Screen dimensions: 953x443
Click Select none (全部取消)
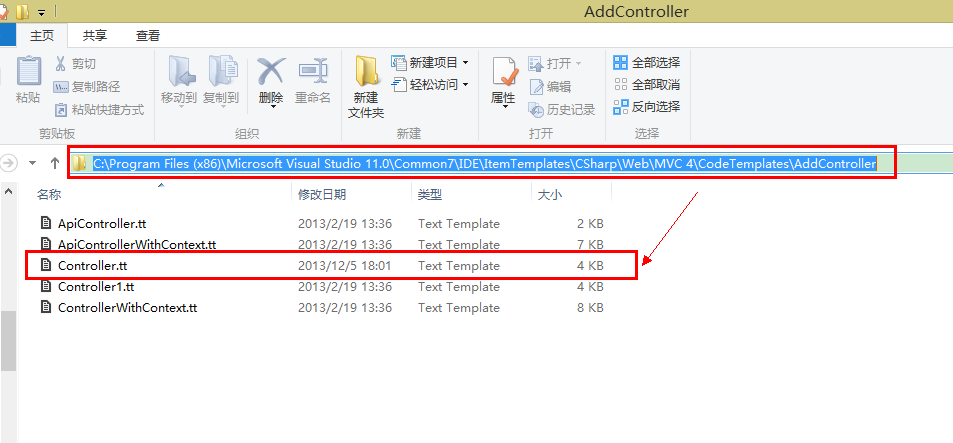646,84
